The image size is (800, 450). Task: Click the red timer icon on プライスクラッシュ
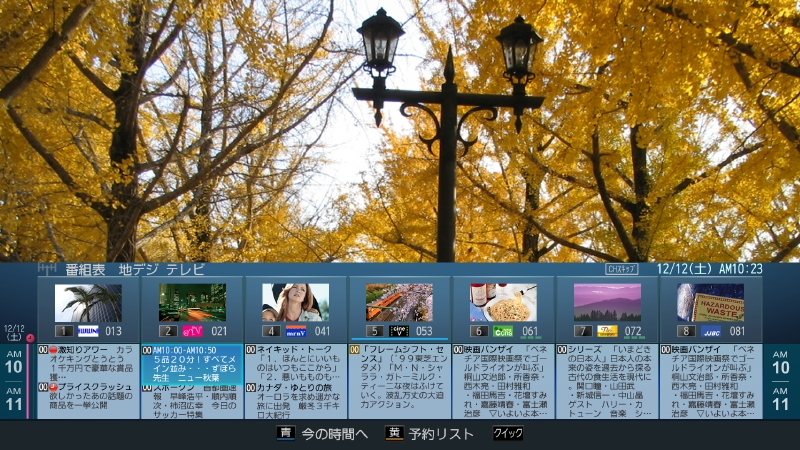[53, 387]
